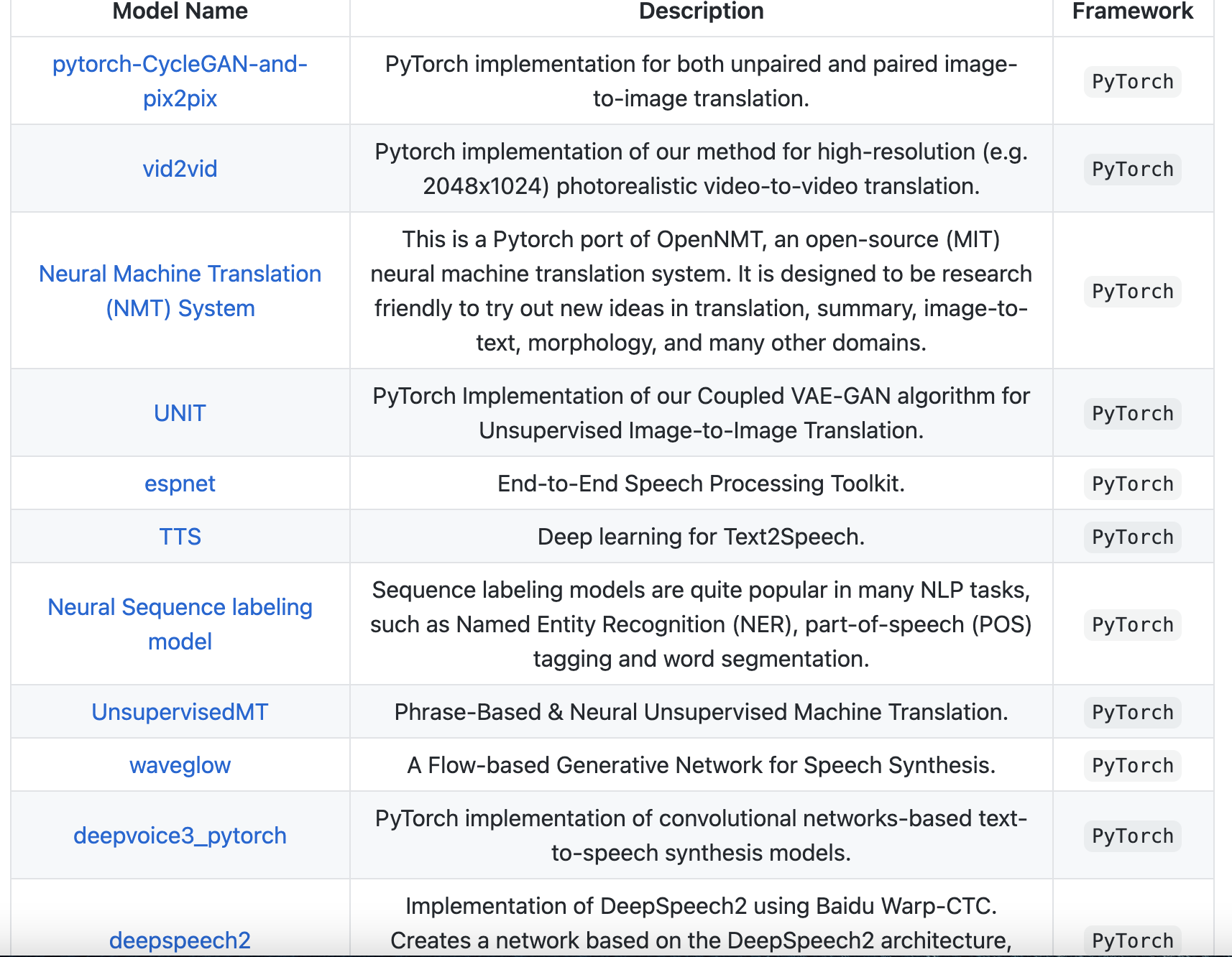
Task: Click Neural Machine Translation (NMT) System link
Action: (180, 290)
